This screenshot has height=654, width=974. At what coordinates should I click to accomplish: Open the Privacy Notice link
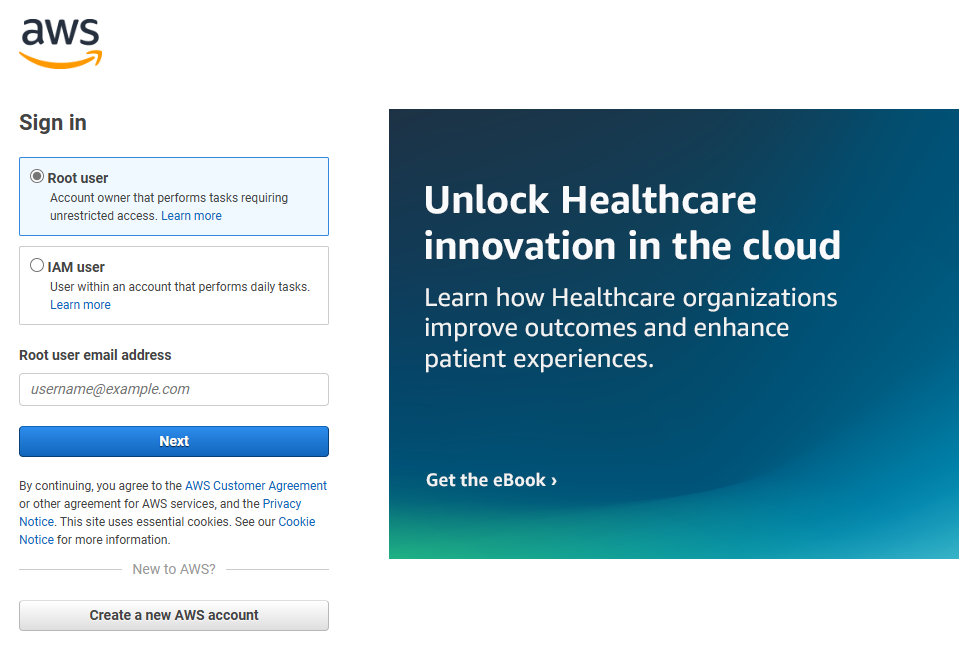click(x=282, y=504)
